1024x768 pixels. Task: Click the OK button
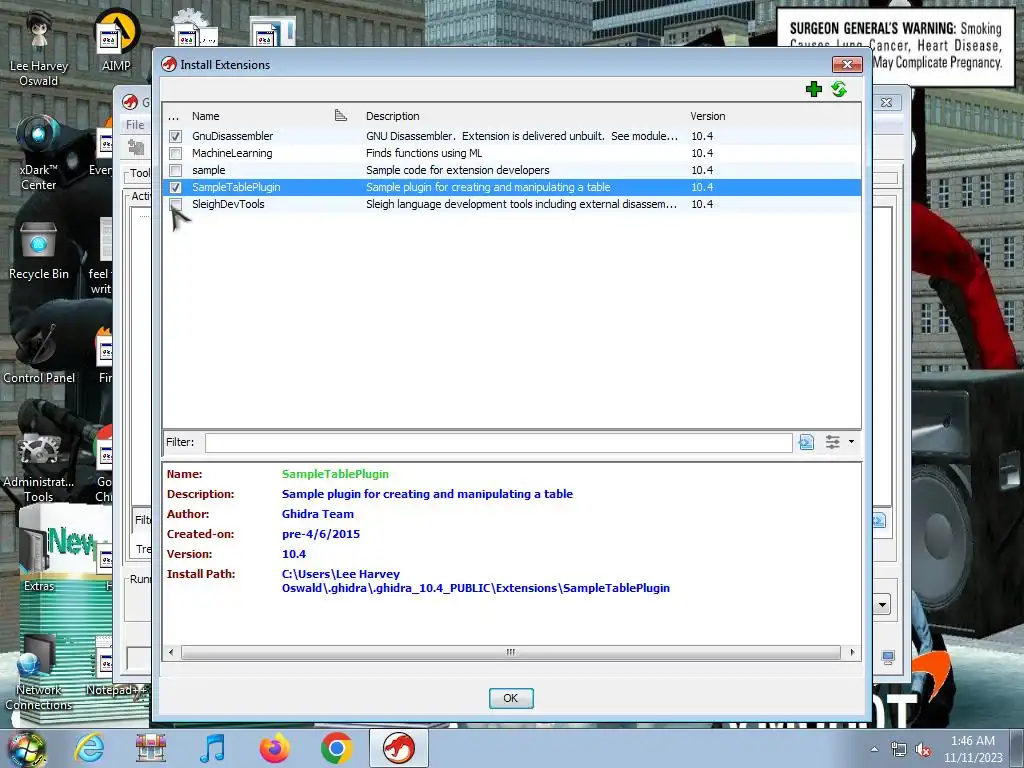click(511, 698)
